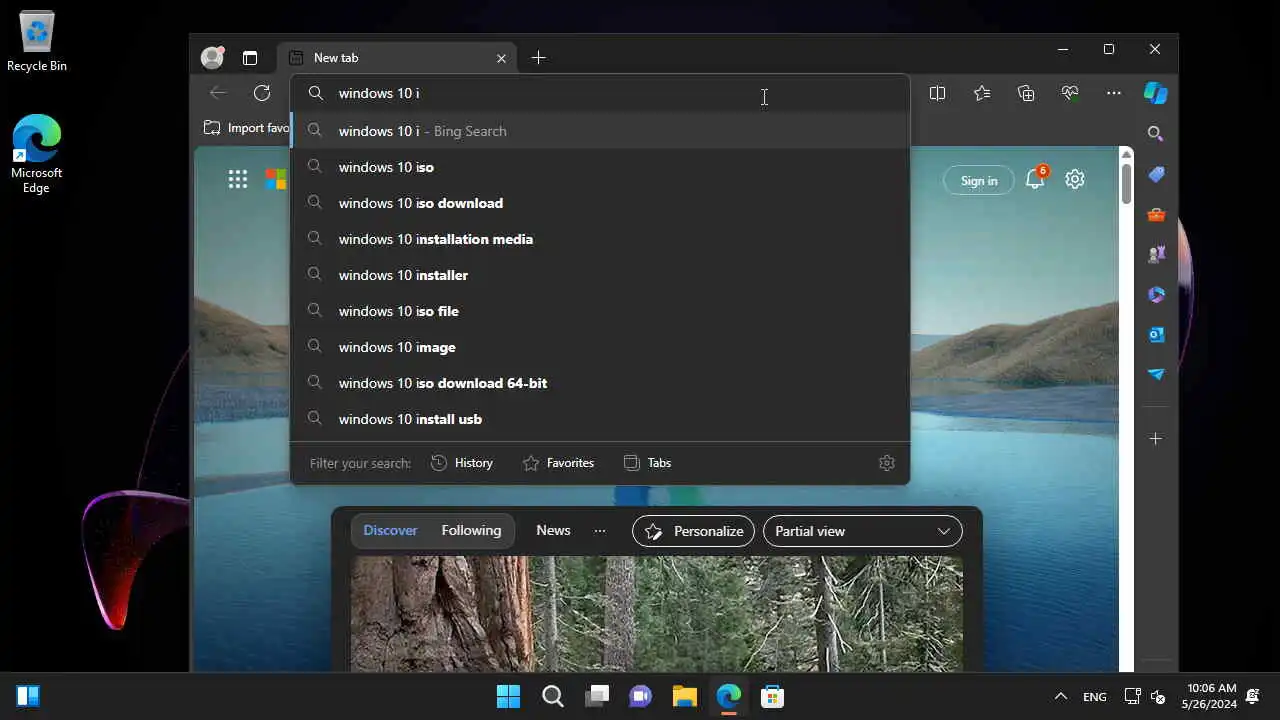1280x720 pixels.
Task: Select windows 10 iso download 64-bit suggestion
Action: tap(600, 383)
